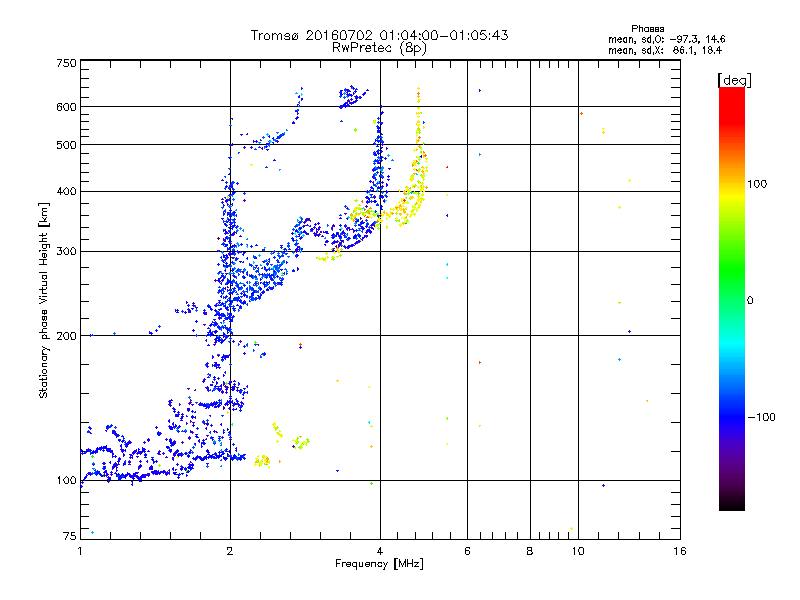Click the 'RwPretec (8p)' subtitle
Viewport: 800px width, 600px height.
379,48
